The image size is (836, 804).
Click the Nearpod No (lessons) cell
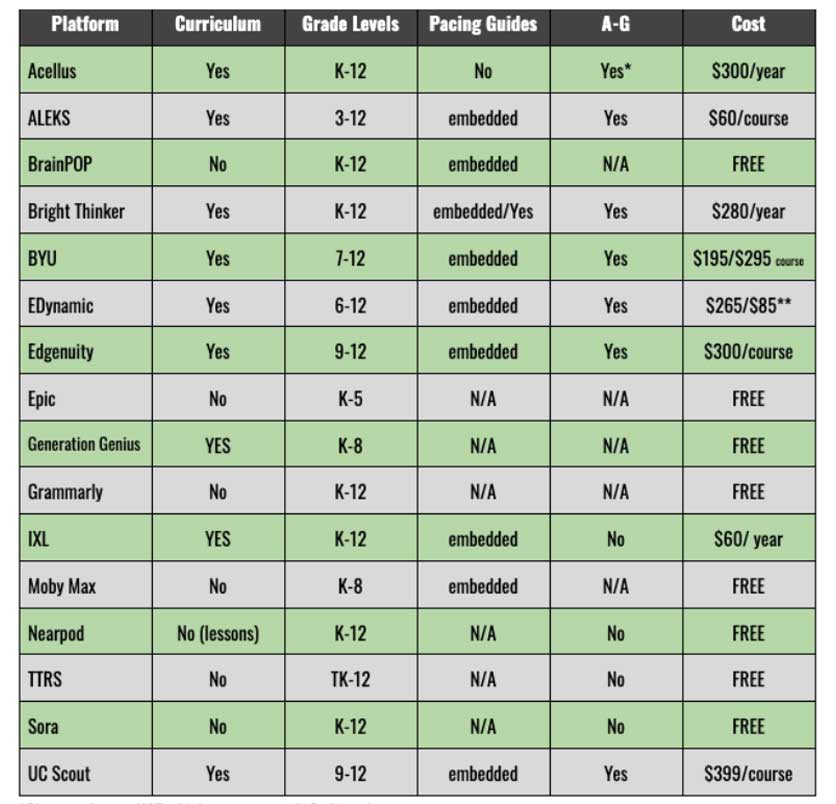coord(217,633)
